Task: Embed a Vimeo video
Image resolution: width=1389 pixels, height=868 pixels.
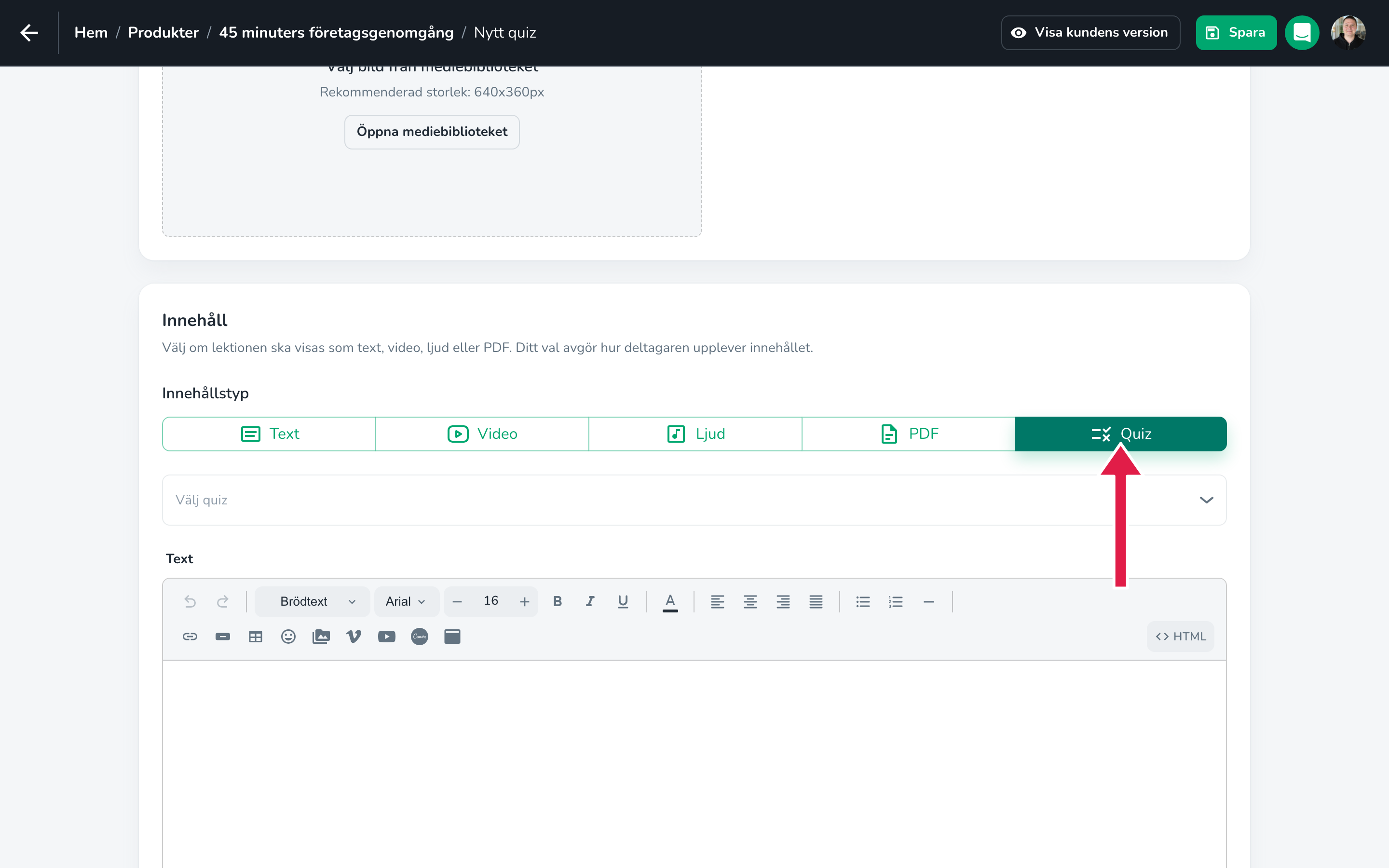Action: (354, 637)
